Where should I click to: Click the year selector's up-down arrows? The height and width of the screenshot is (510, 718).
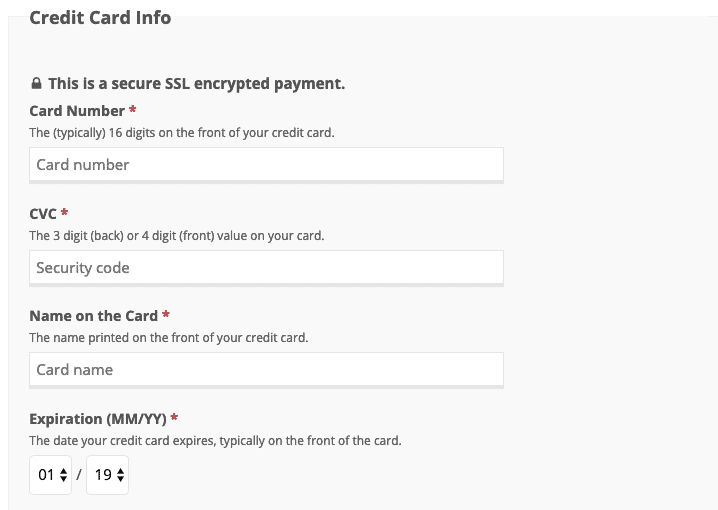click(120, 475)
